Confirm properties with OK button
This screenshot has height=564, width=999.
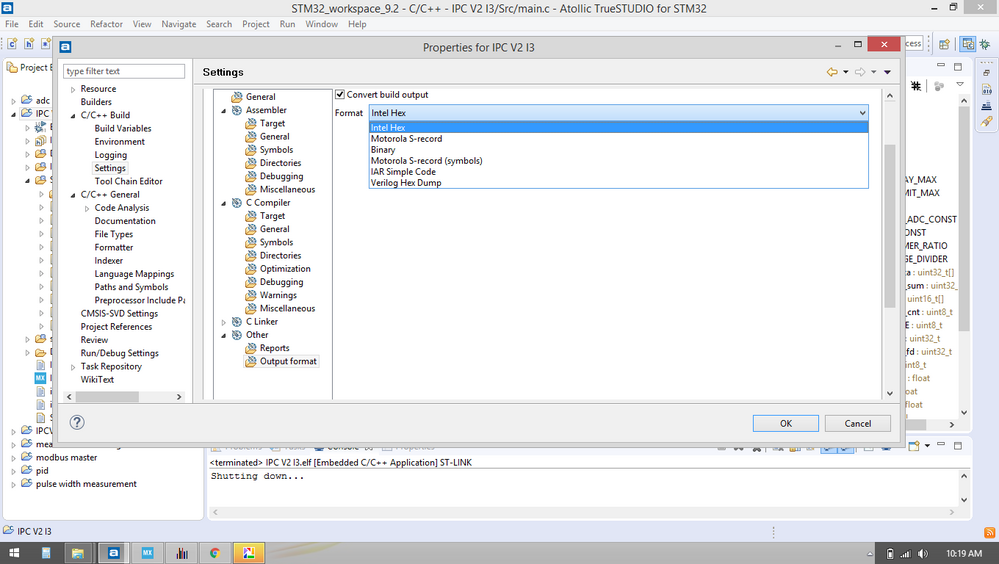(786, 423)
